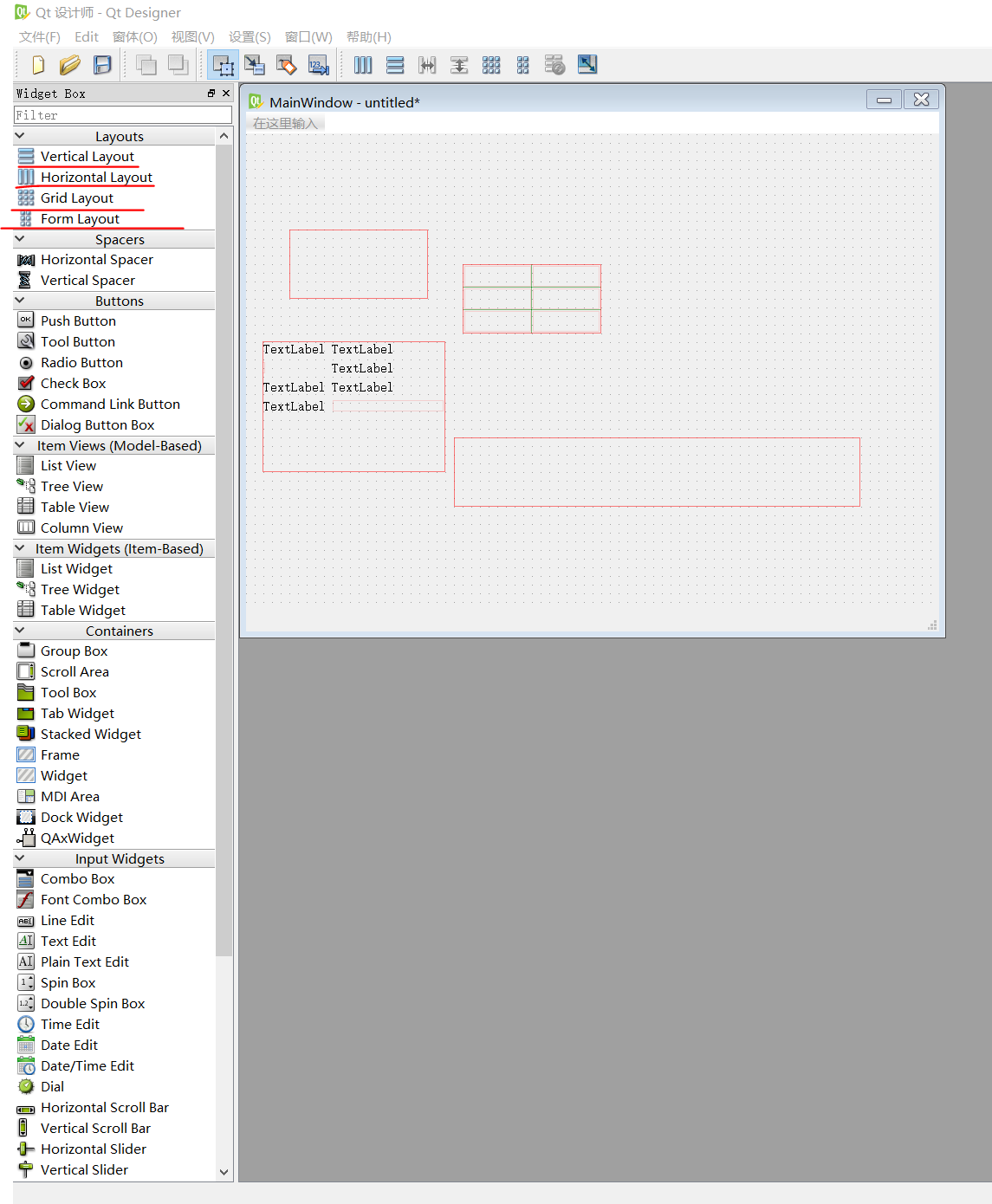Click the Widget Box Filter field
This screenshot has width=992, height=1204.
(x=123, y=115)
